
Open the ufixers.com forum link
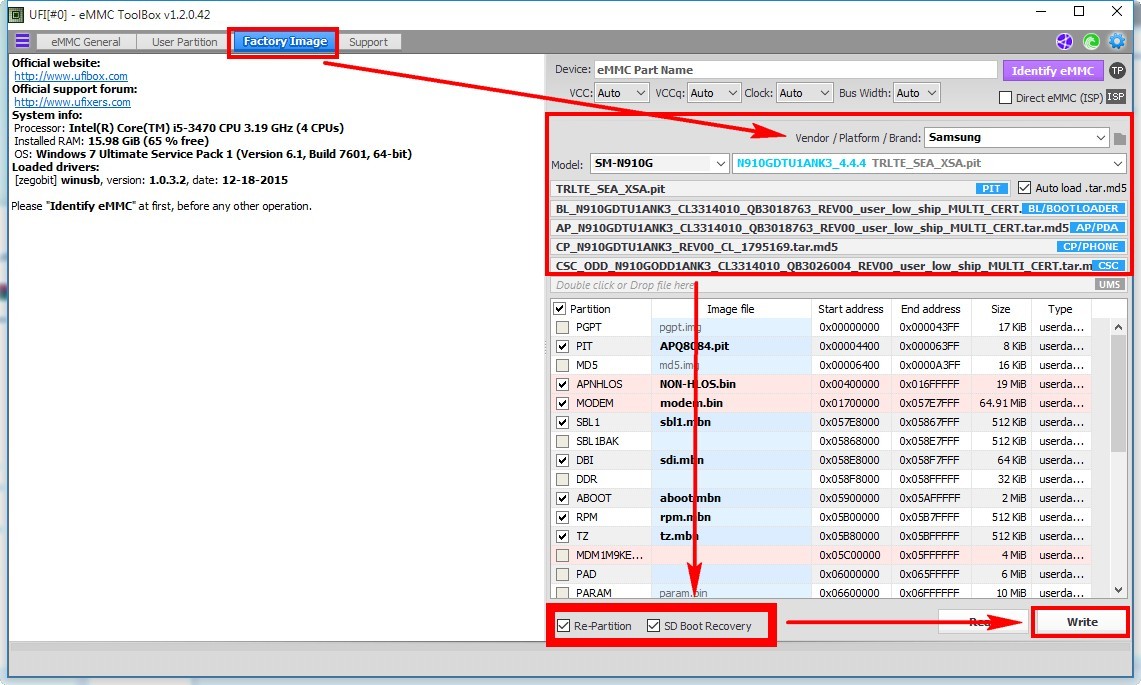pos(72,102)
